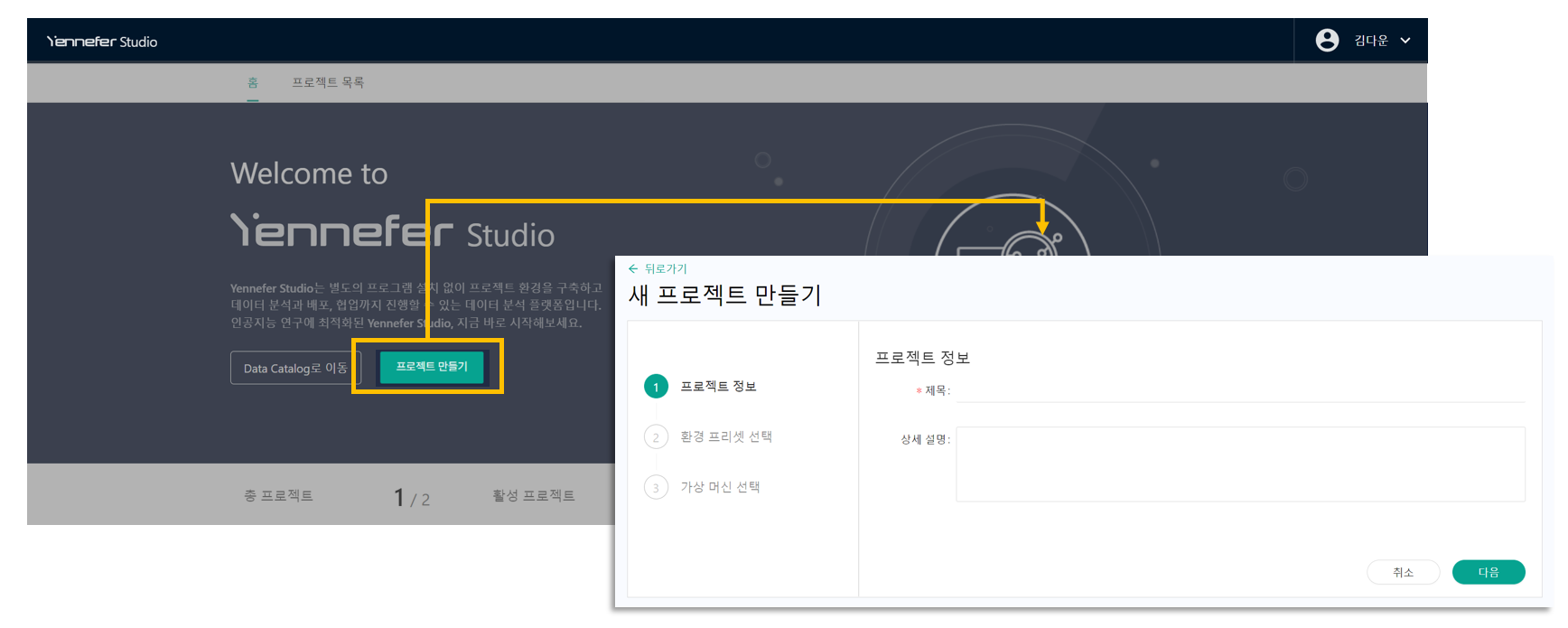Open the 김다운 account name menu

point(1370,41)
